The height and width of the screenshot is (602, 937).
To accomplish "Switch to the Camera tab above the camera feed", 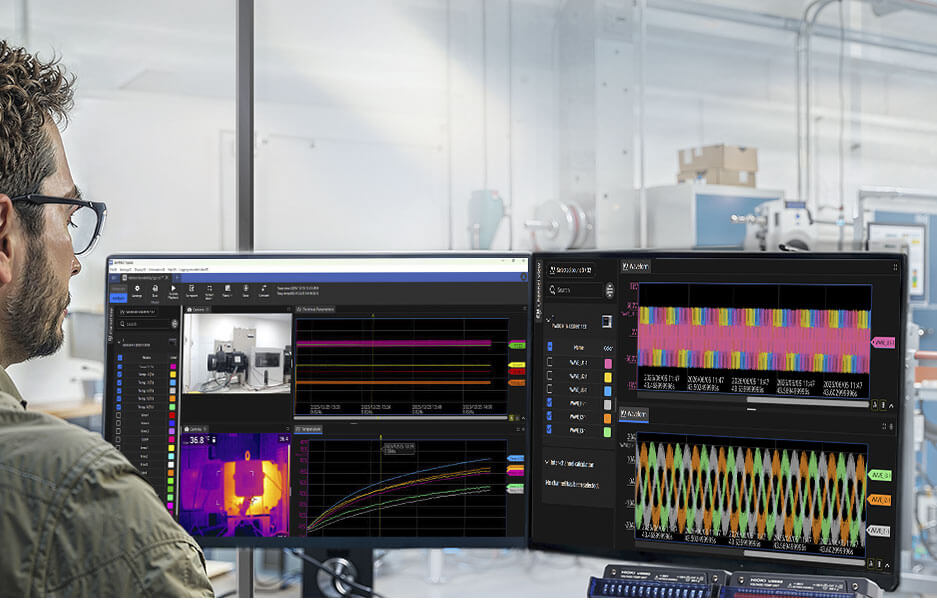I will coord(197,310).
